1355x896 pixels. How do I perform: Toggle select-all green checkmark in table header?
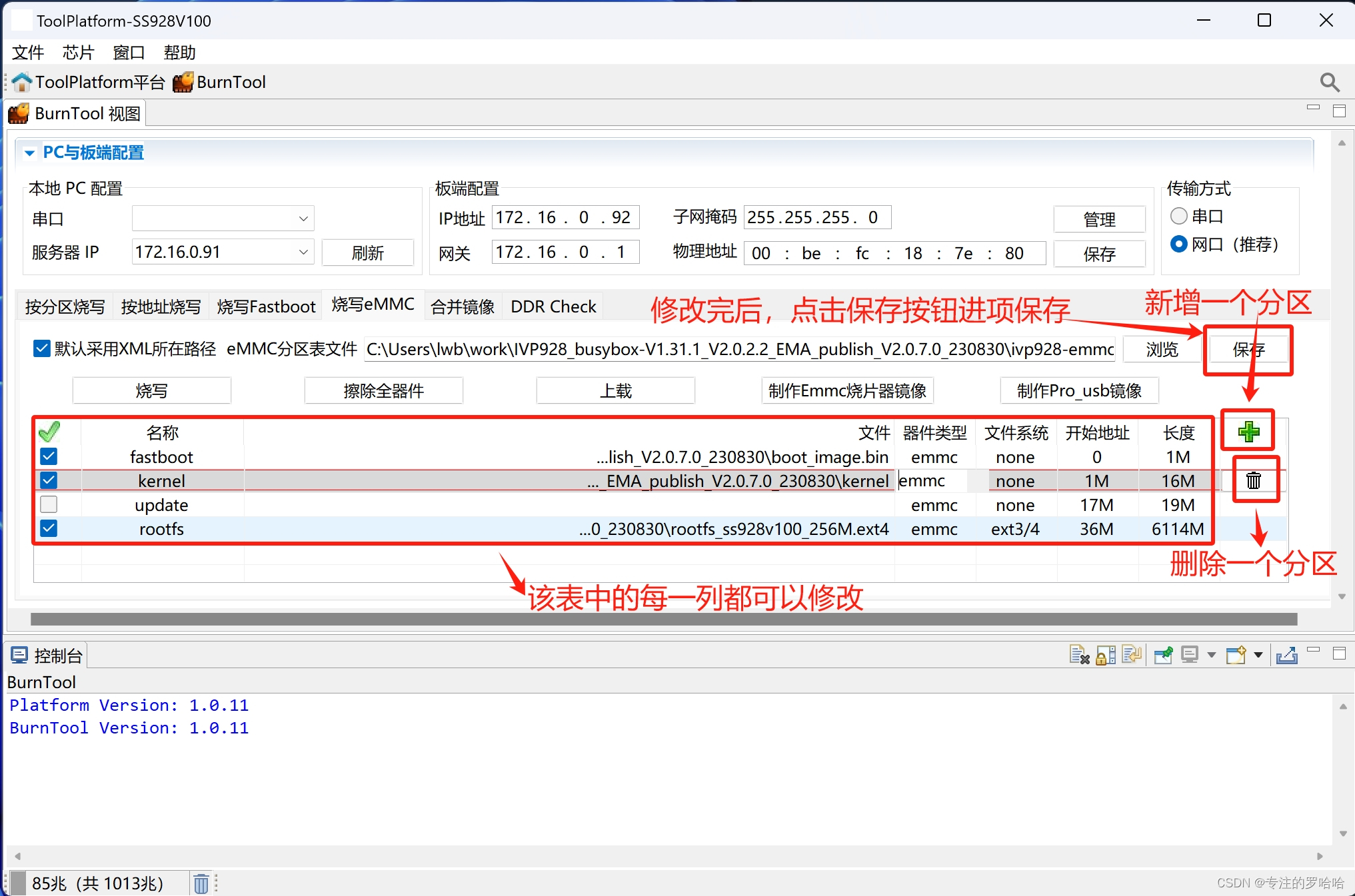click(x=49, y=432)
